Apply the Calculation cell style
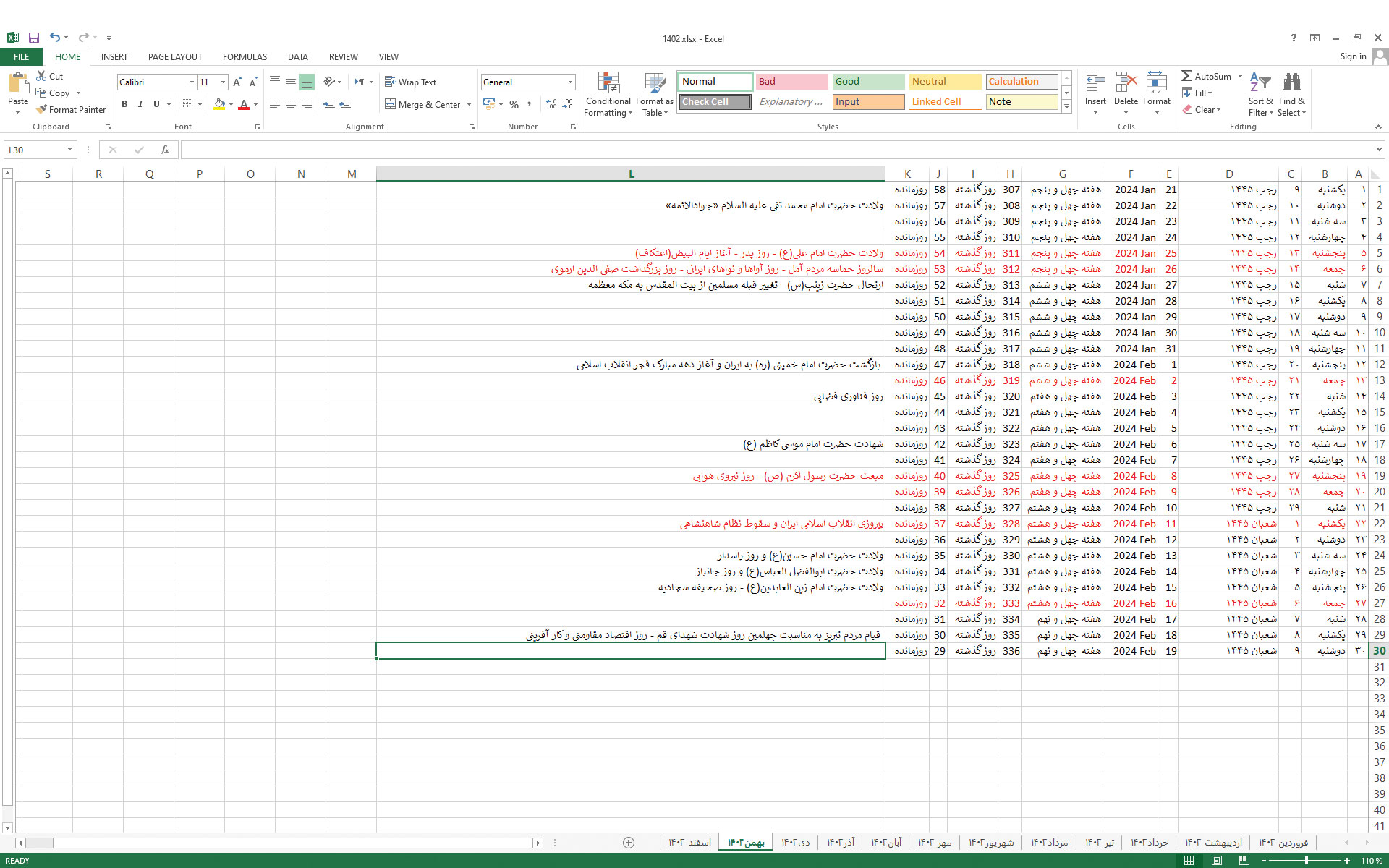Viewport: 1389px width, 868px height. coord(1021,81)
